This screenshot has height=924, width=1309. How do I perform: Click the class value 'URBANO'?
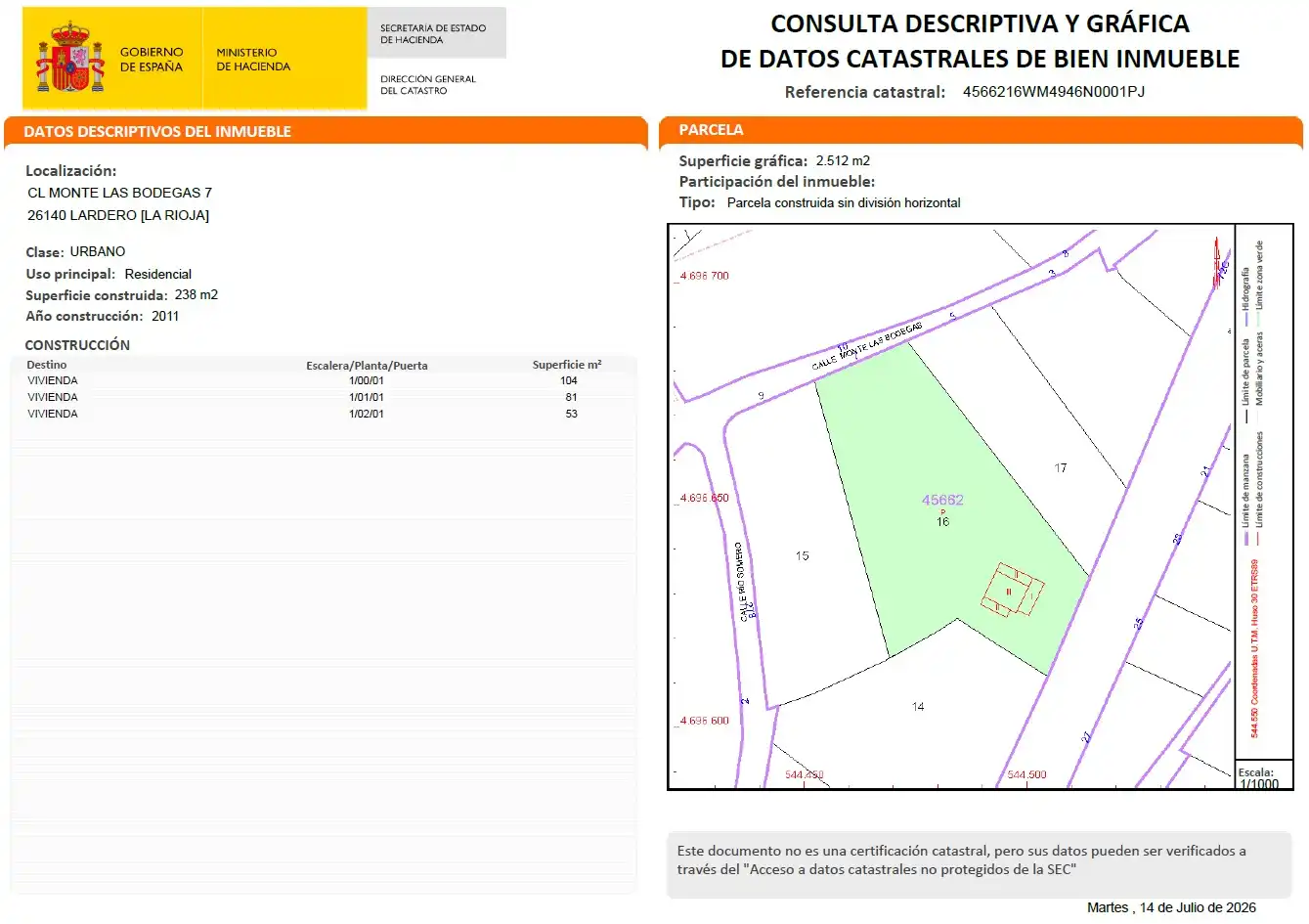tap(98, 251)
